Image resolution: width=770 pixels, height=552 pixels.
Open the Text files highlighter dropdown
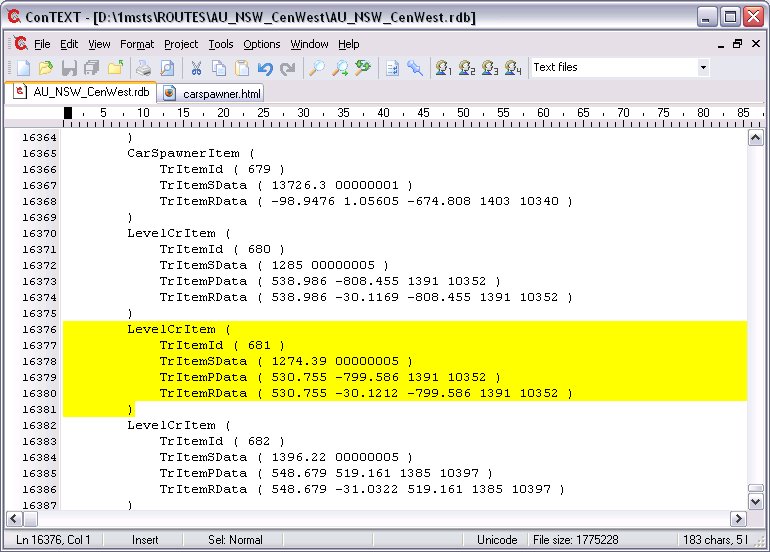tap(703, 67)
